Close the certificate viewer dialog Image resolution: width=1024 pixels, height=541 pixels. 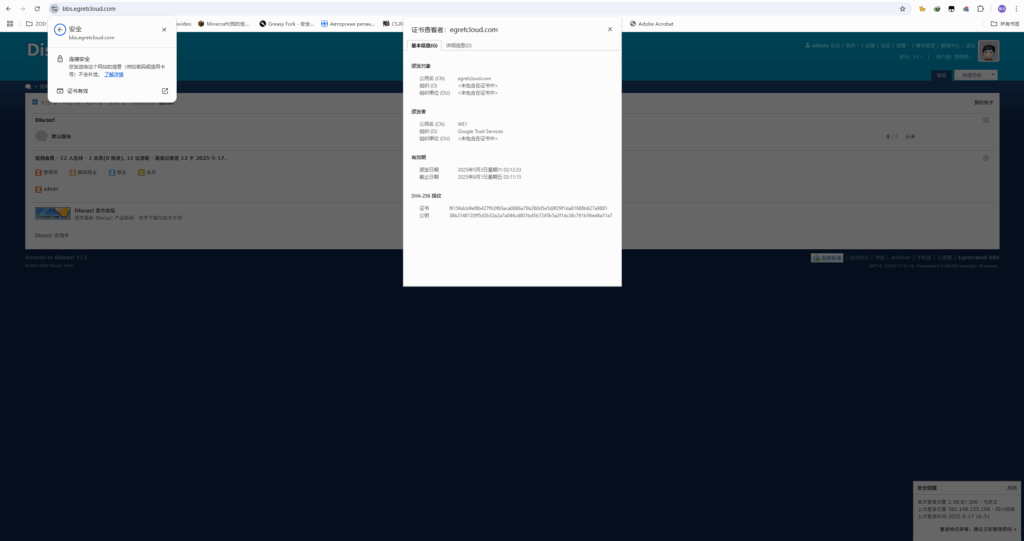(610, 29)
